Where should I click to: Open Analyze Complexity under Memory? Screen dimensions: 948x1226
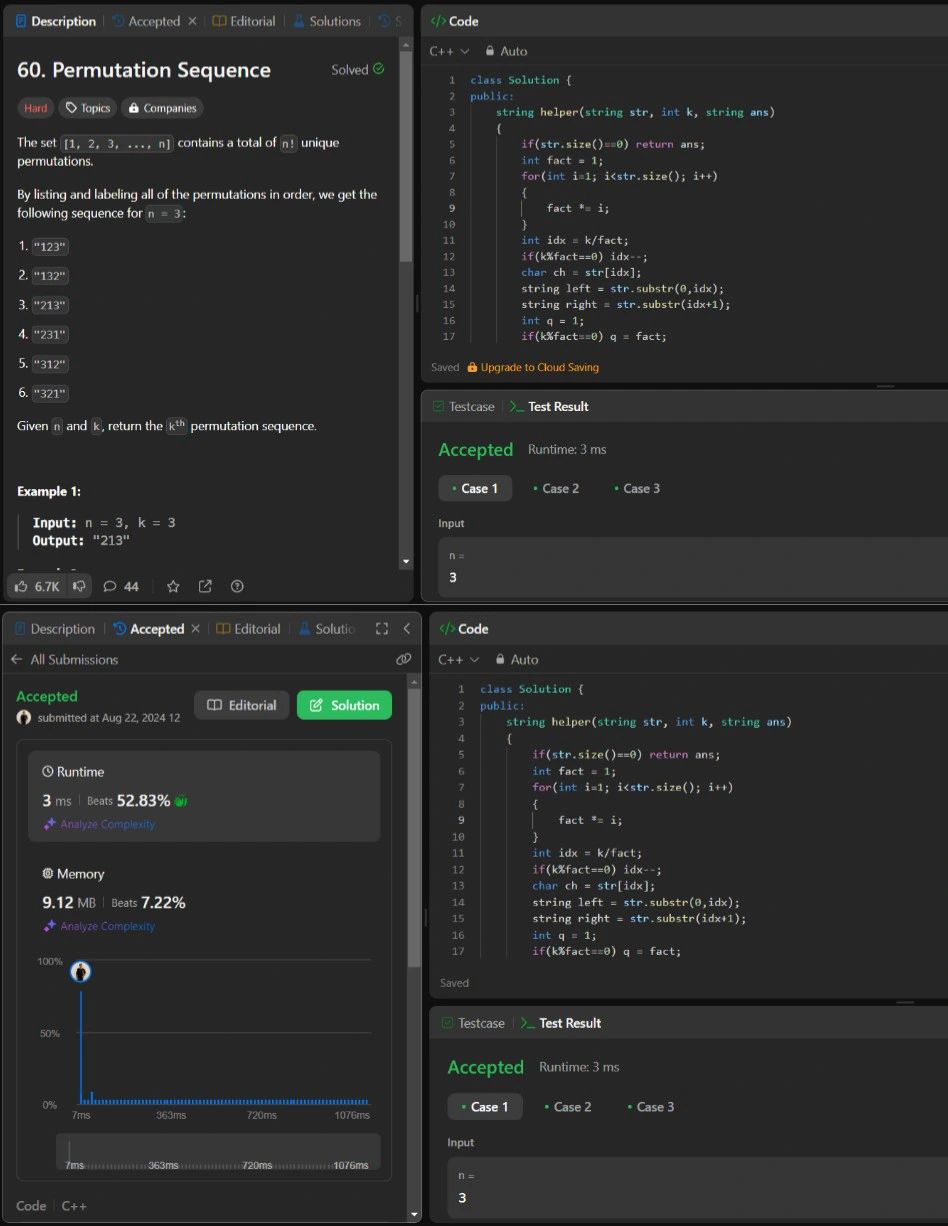98,926
